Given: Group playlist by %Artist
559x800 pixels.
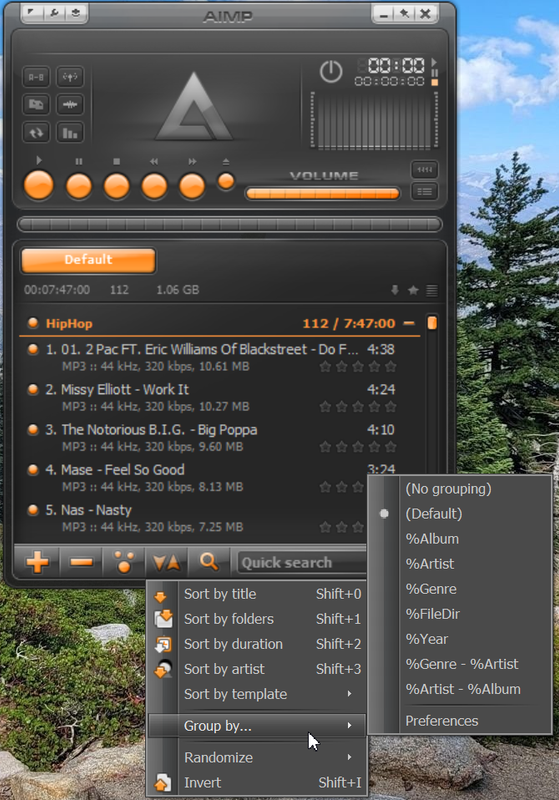Looking at the screenshot, I should [x=460, y=564].
